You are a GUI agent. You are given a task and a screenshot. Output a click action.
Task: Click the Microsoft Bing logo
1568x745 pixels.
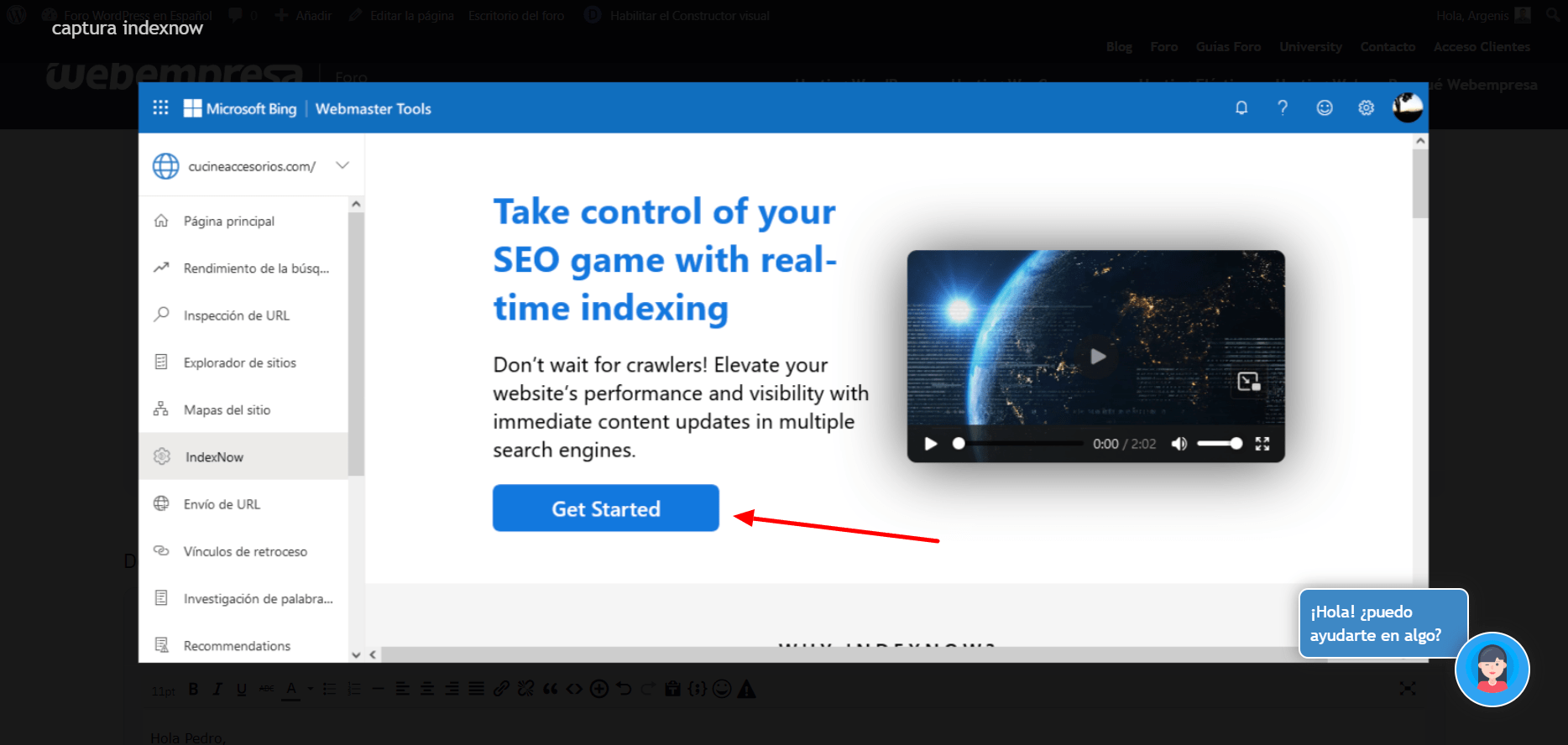pyautogui.click(x=240, y=108)
